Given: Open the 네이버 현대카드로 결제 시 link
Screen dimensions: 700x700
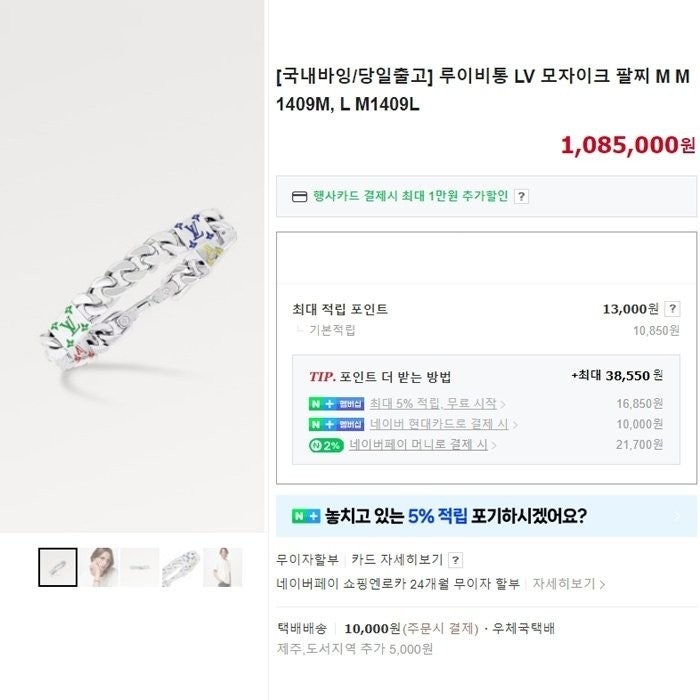Looking at the screenshot, I should [x=439, y=424].
